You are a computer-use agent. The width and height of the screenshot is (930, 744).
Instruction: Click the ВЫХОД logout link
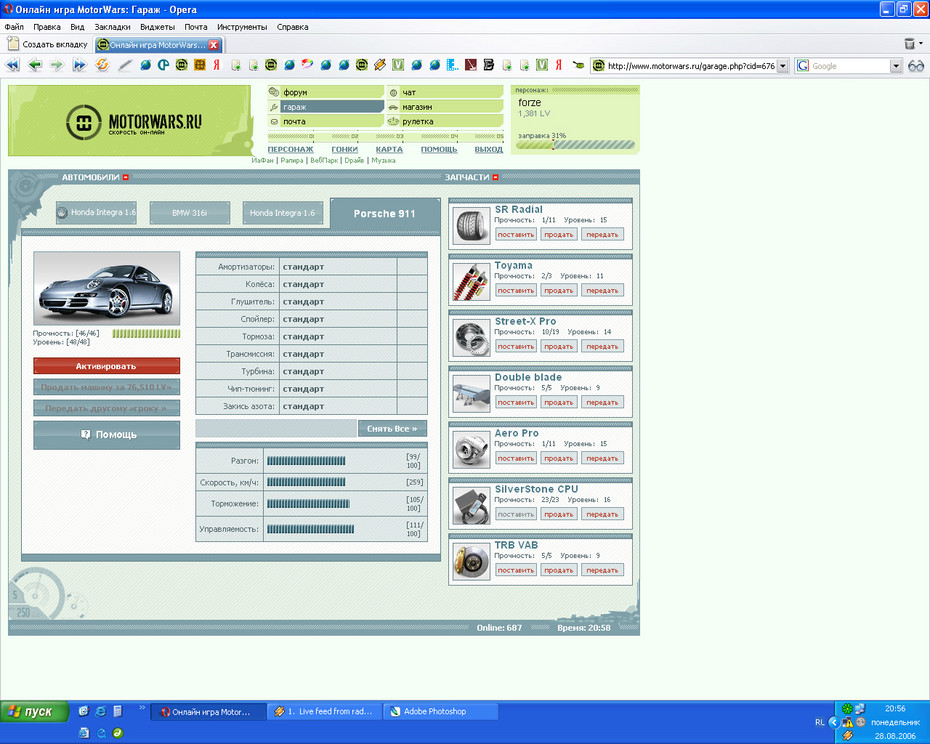tap(489, 150)
